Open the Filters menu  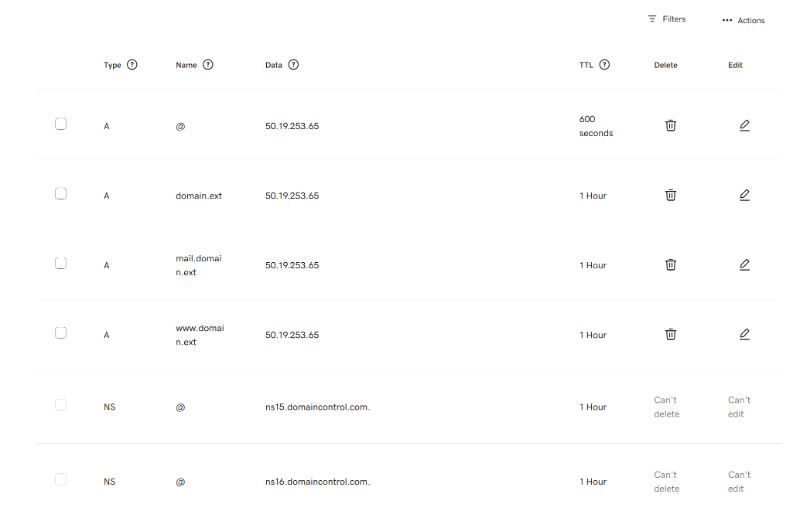pos(666,19)
